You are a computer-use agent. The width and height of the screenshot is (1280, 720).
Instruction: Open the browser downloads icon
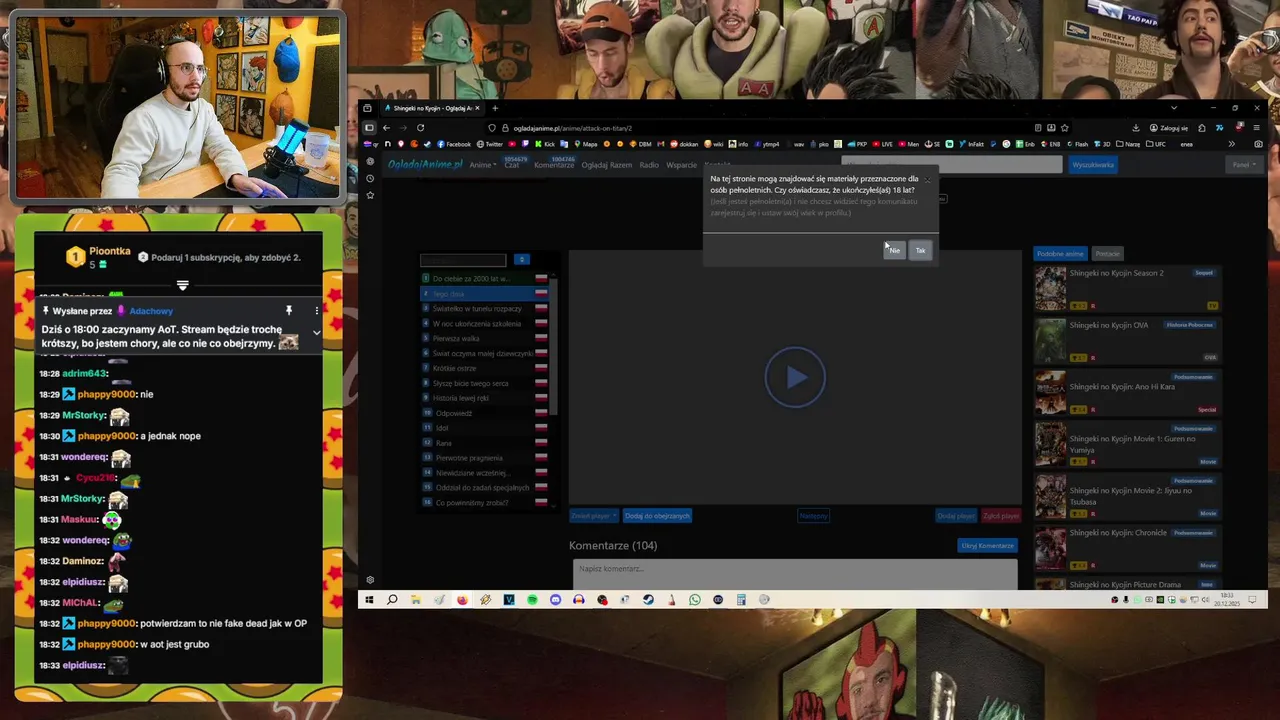click(1136, 128)
